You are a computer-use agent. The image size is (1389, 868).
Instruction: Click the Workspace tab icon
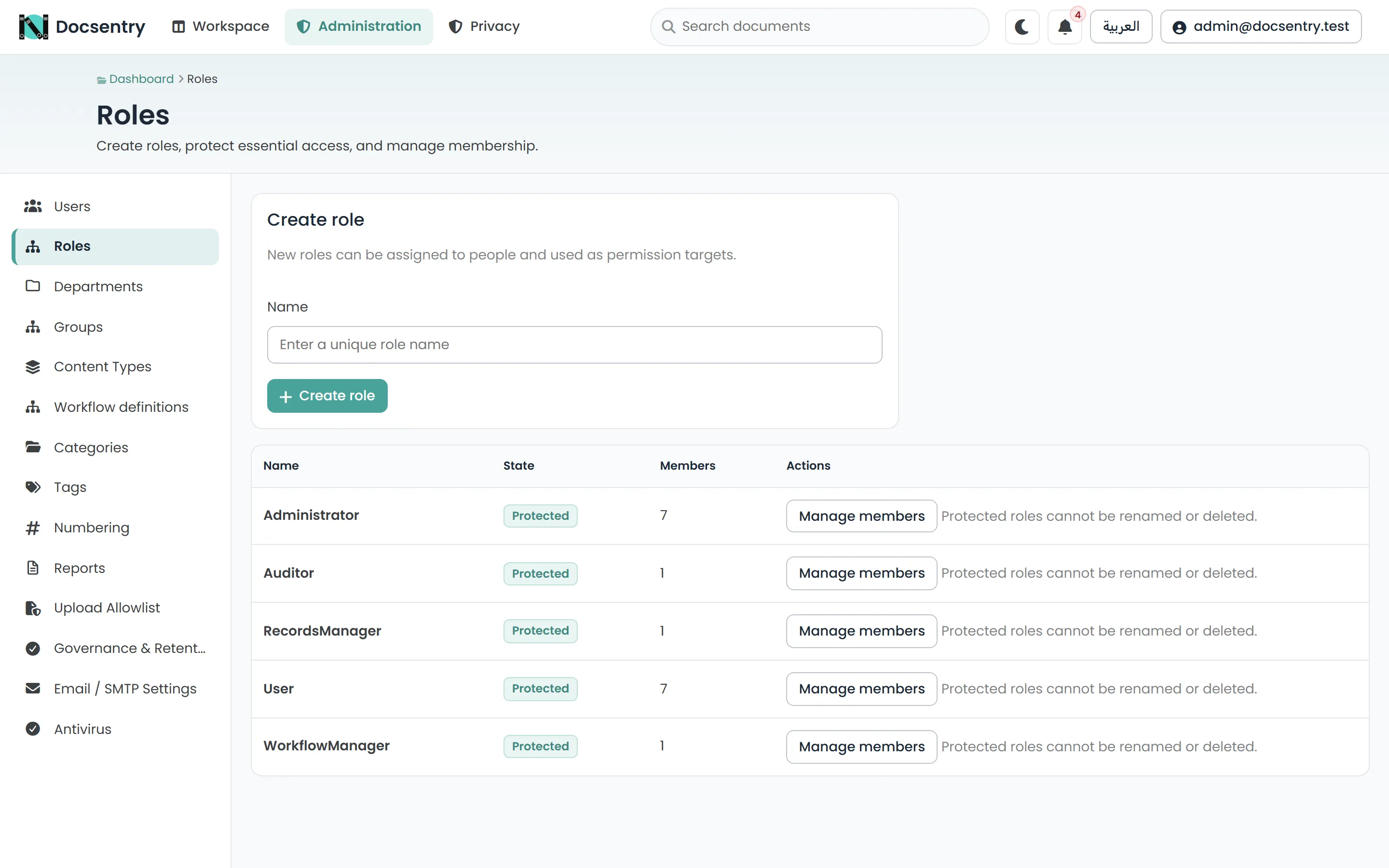point(178,27)
